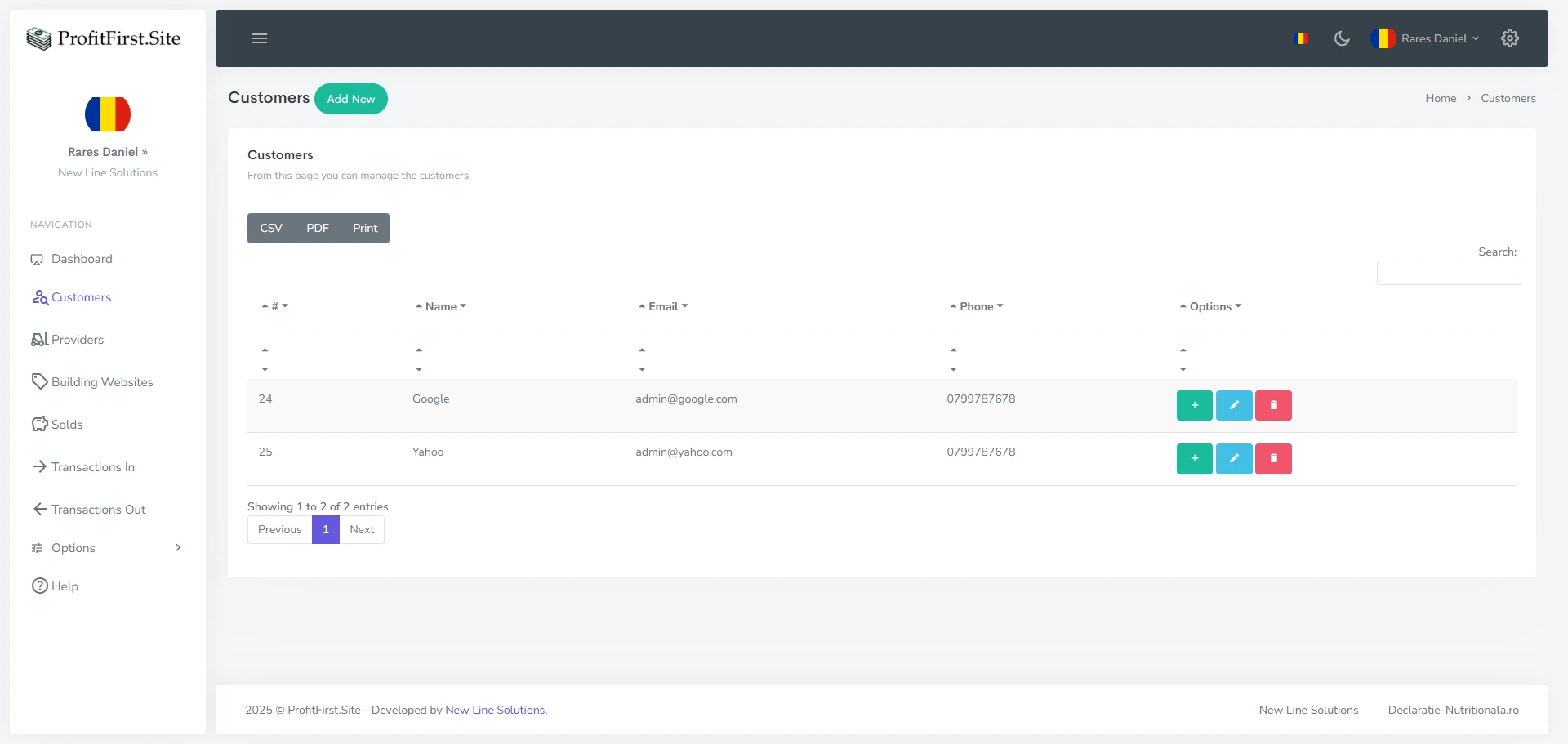Screen dimensions: 1568x744
Task: Expand the Options sidebar menu
Action: pyautogui.click(x=73, y=548)
